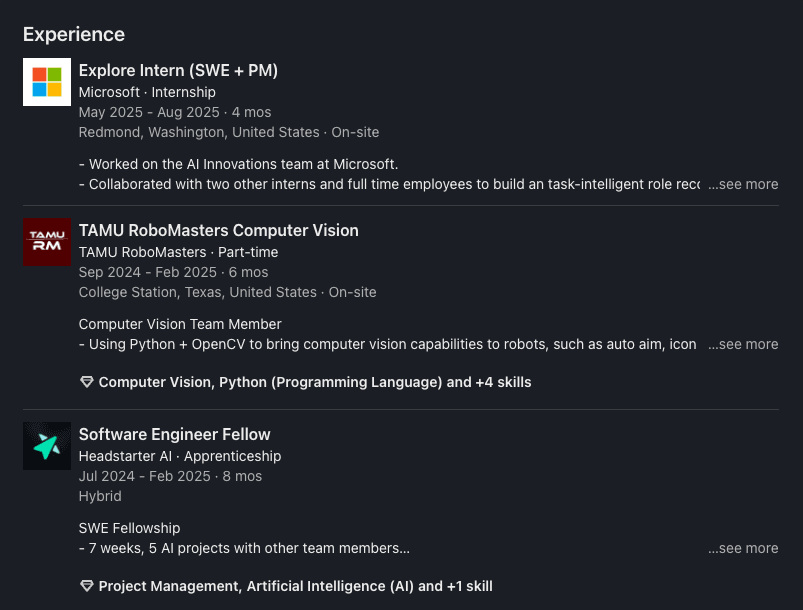Show full Software Engineer Fellow description
The height and width of the screenshot is (610, 803).
click(743, 548)
